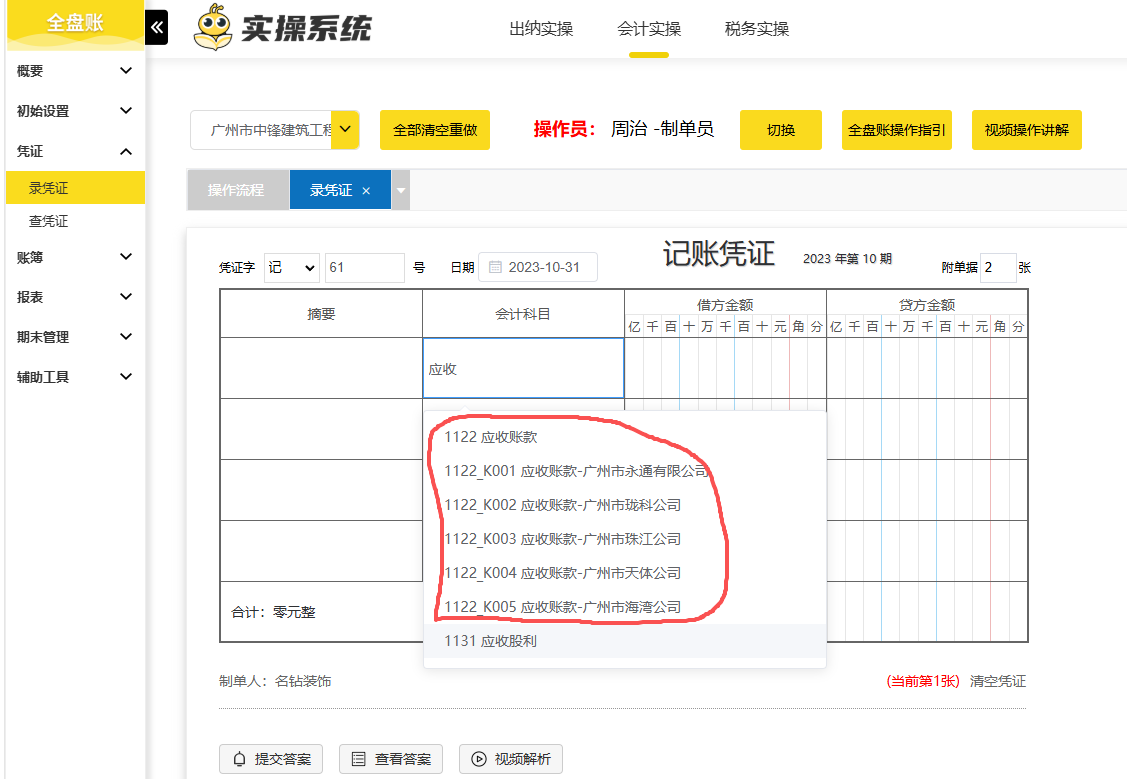Open the tab list dropdown arrow

[401, 191]
